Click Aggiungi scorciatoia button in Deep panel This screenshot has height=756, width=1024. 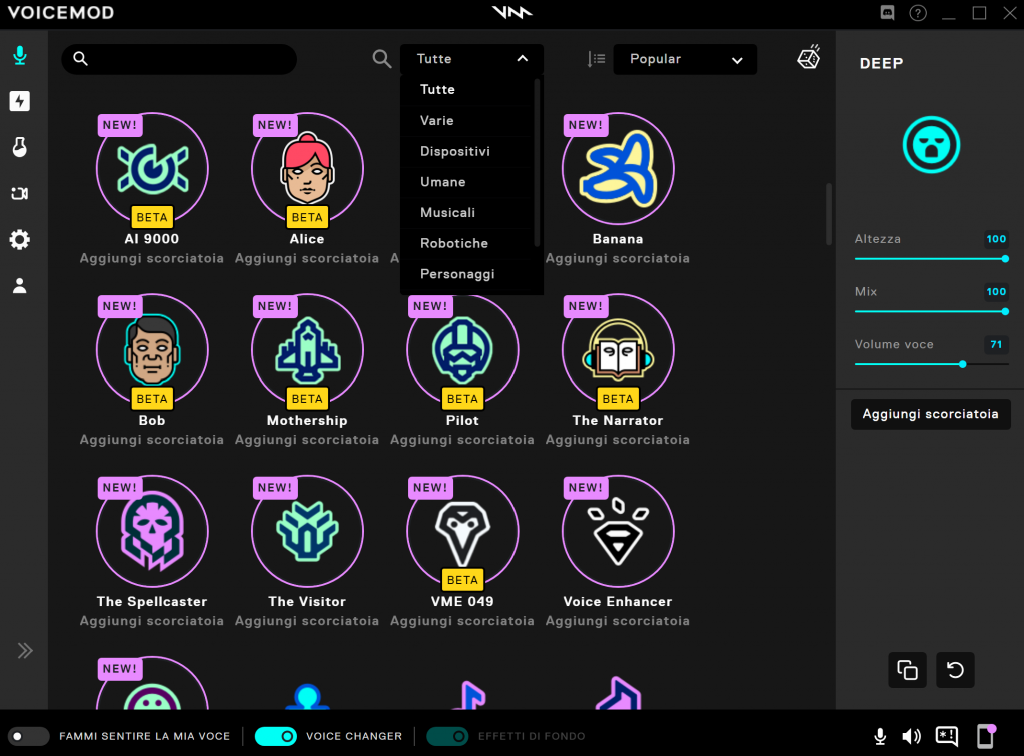pyautogui.click(x=931, y=414)
